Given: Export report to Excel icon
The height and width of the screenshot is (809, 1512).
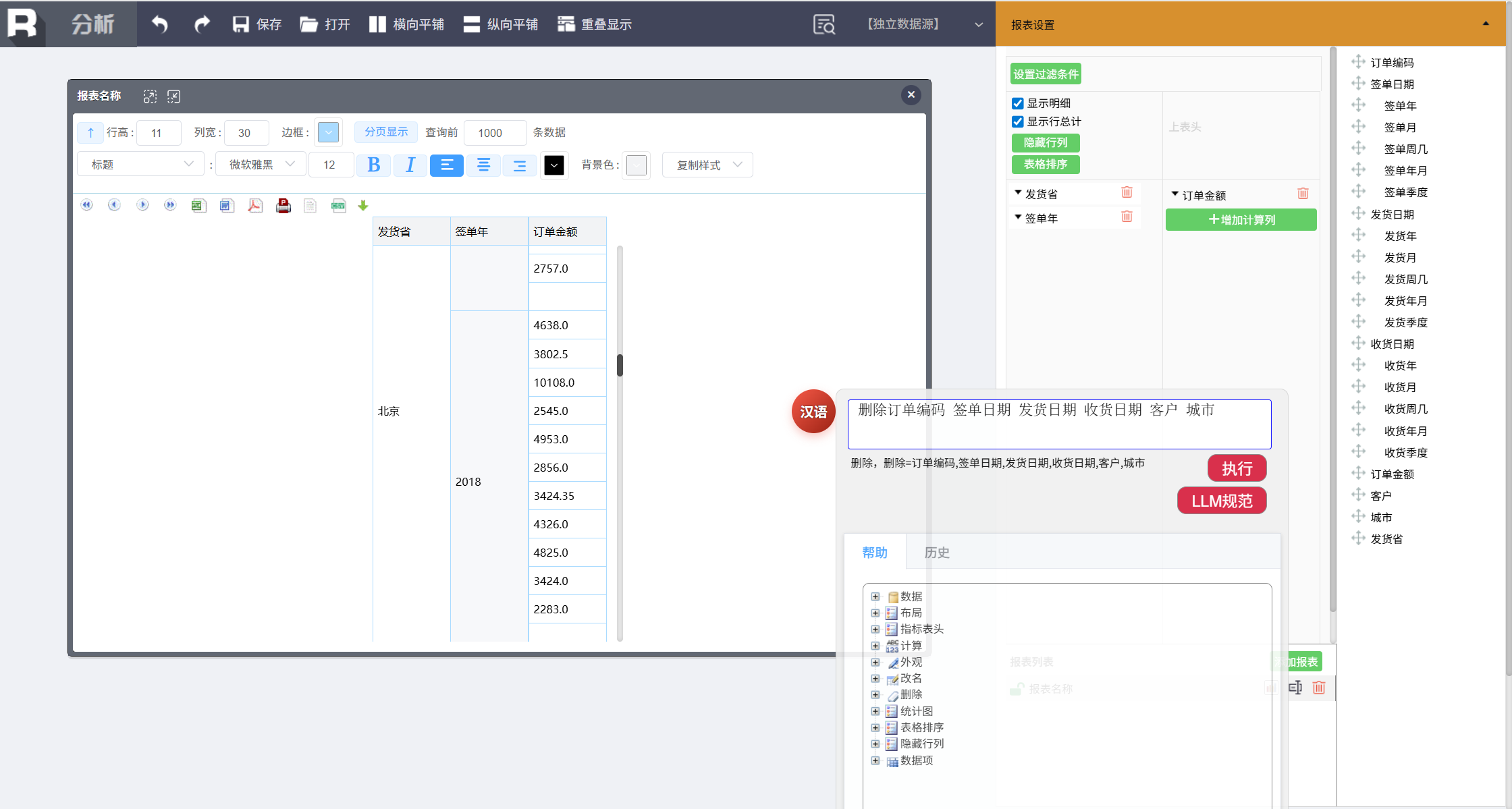Looking at the screenshot, I should tap(198, 206).
